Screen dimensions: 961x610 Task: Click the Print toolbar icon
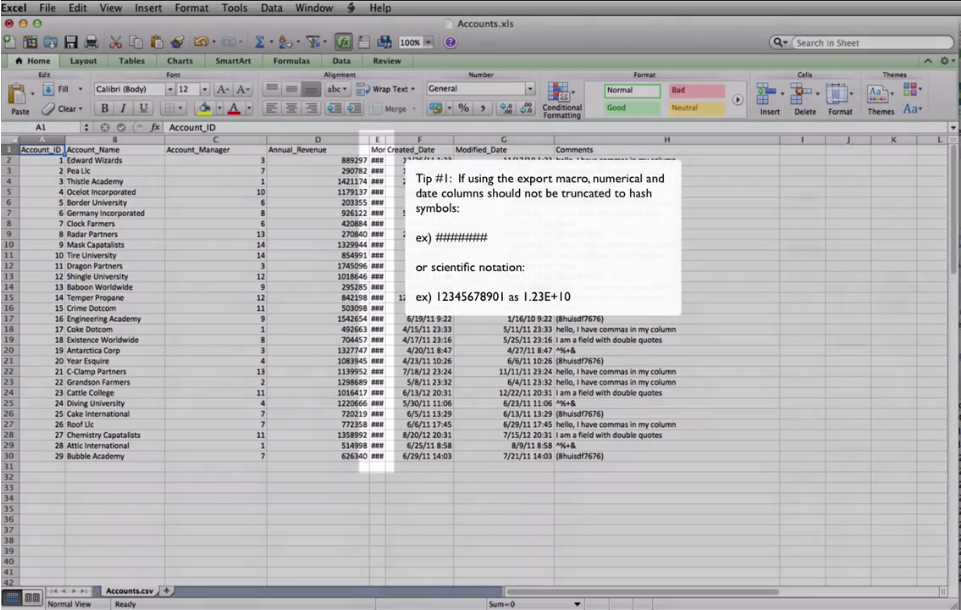pos(92,42)
